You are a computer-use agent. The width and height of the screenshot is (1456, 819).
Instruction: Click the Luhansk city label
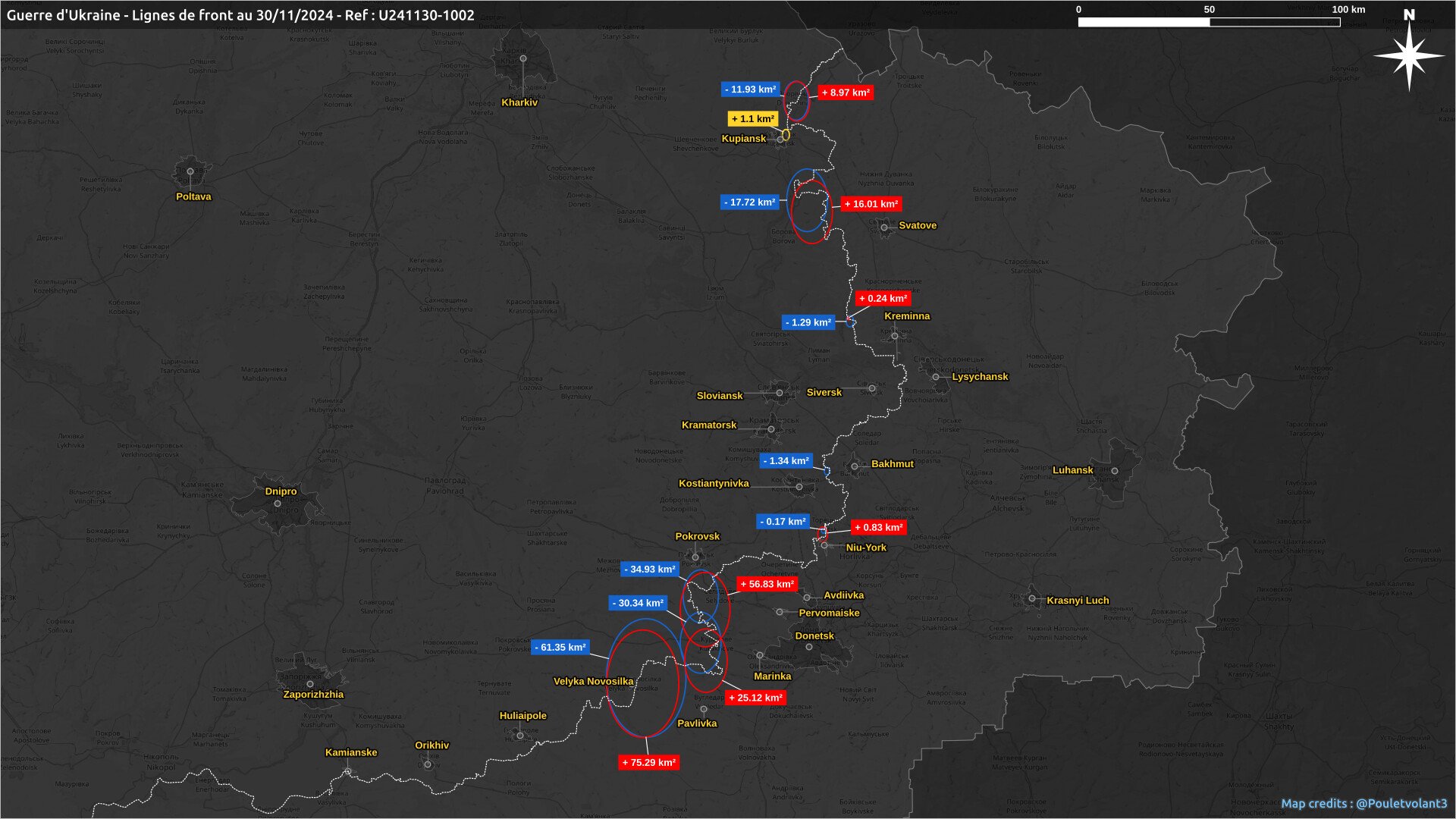pyautogui.click(x=1073, y=470)
